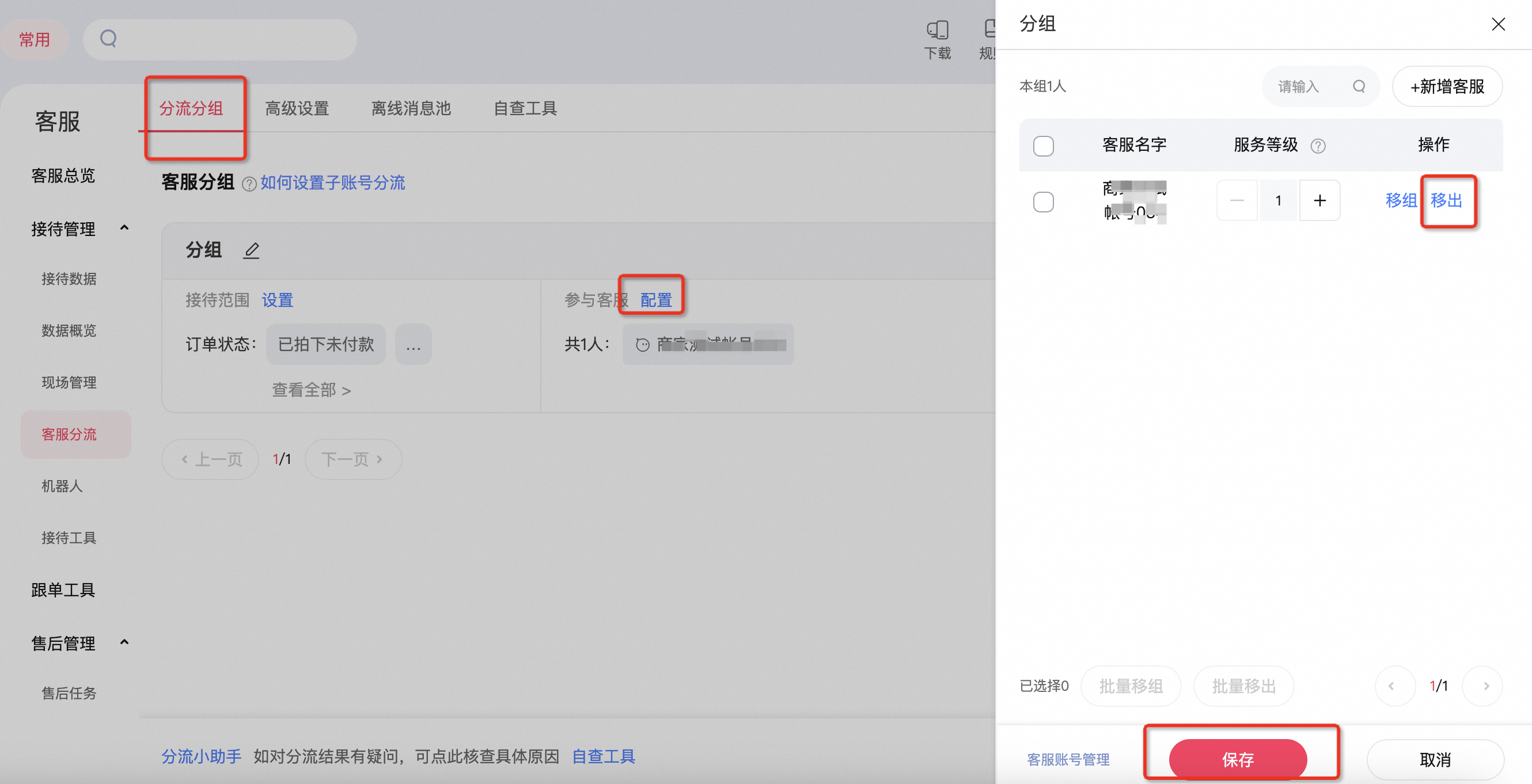Screen dimensions: 1532x784
Task: Click the service level value field showing 1
Action: pos(1278,201)
